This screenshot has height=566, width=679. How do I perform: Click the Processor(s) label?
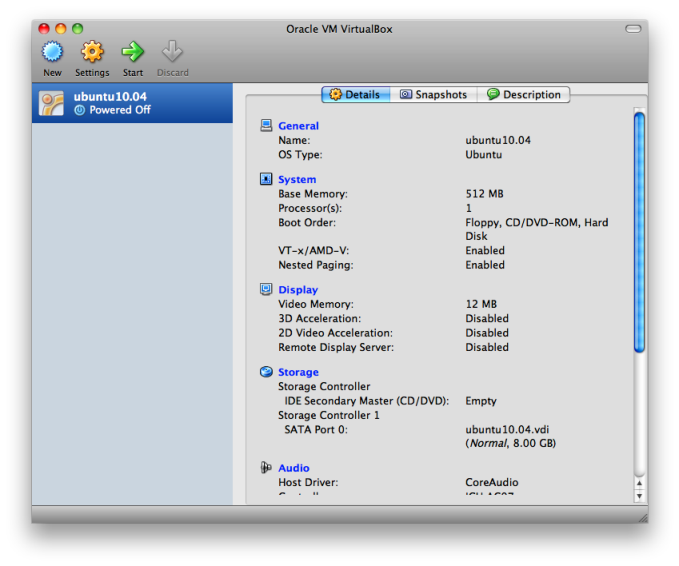click(310, 208)
